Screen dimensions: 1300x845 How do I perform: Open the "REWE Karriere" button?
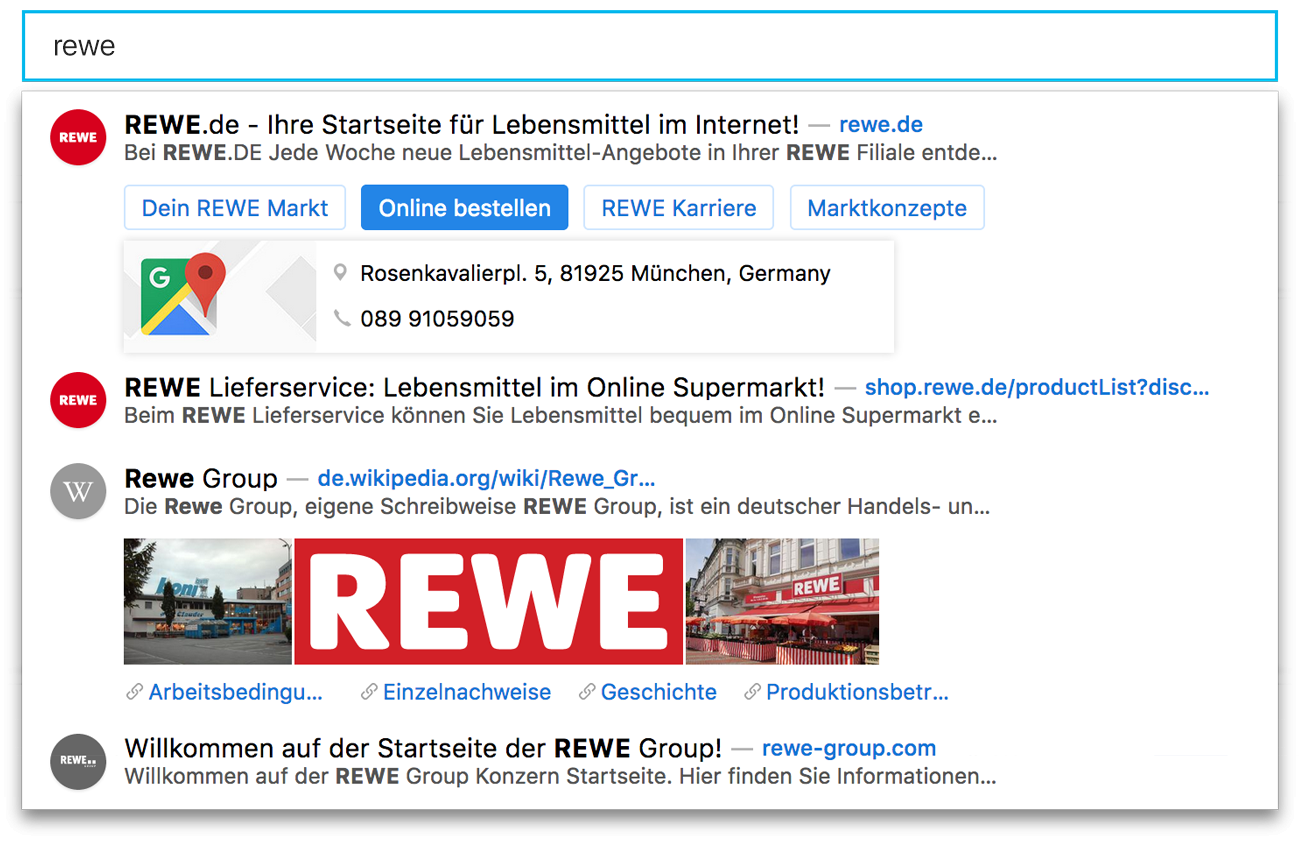pyautogui.click(x=679, y=208)
